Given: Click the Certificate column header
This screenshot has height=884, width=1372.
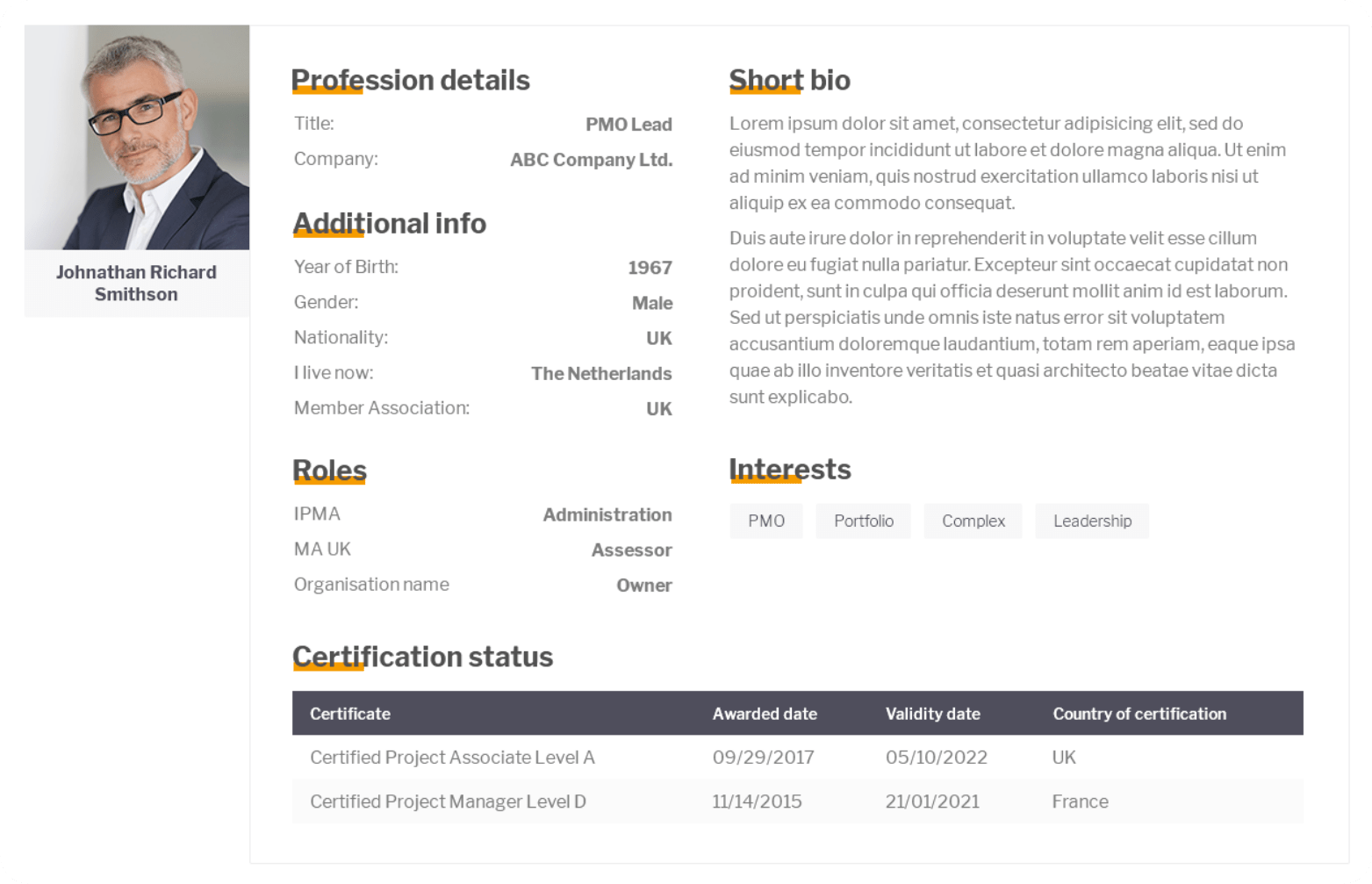Looking at the screenshot, I should pyautogui.click(x=350, y=714).
